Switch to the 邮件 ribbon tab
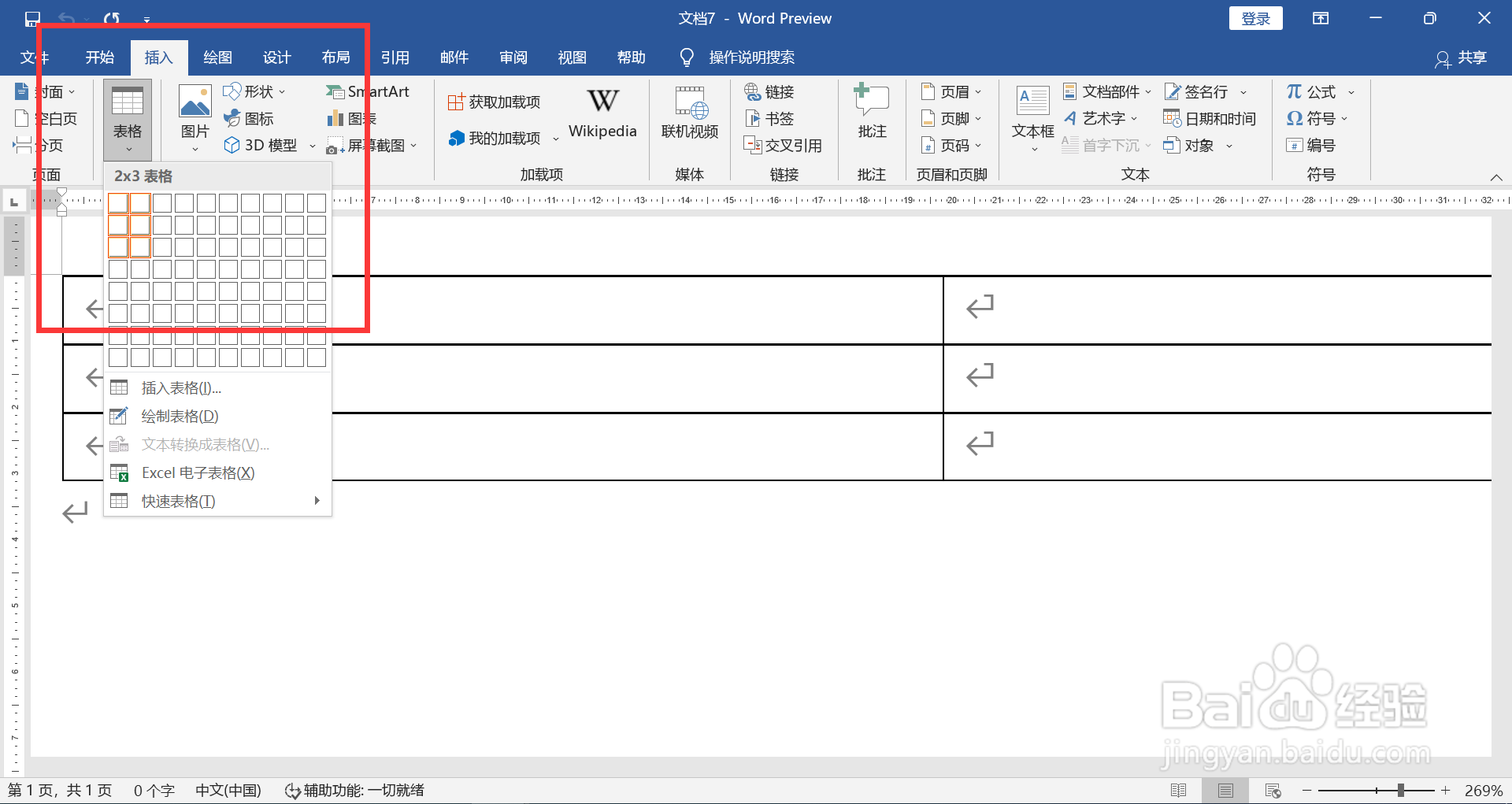 click(x=454, y=57)
